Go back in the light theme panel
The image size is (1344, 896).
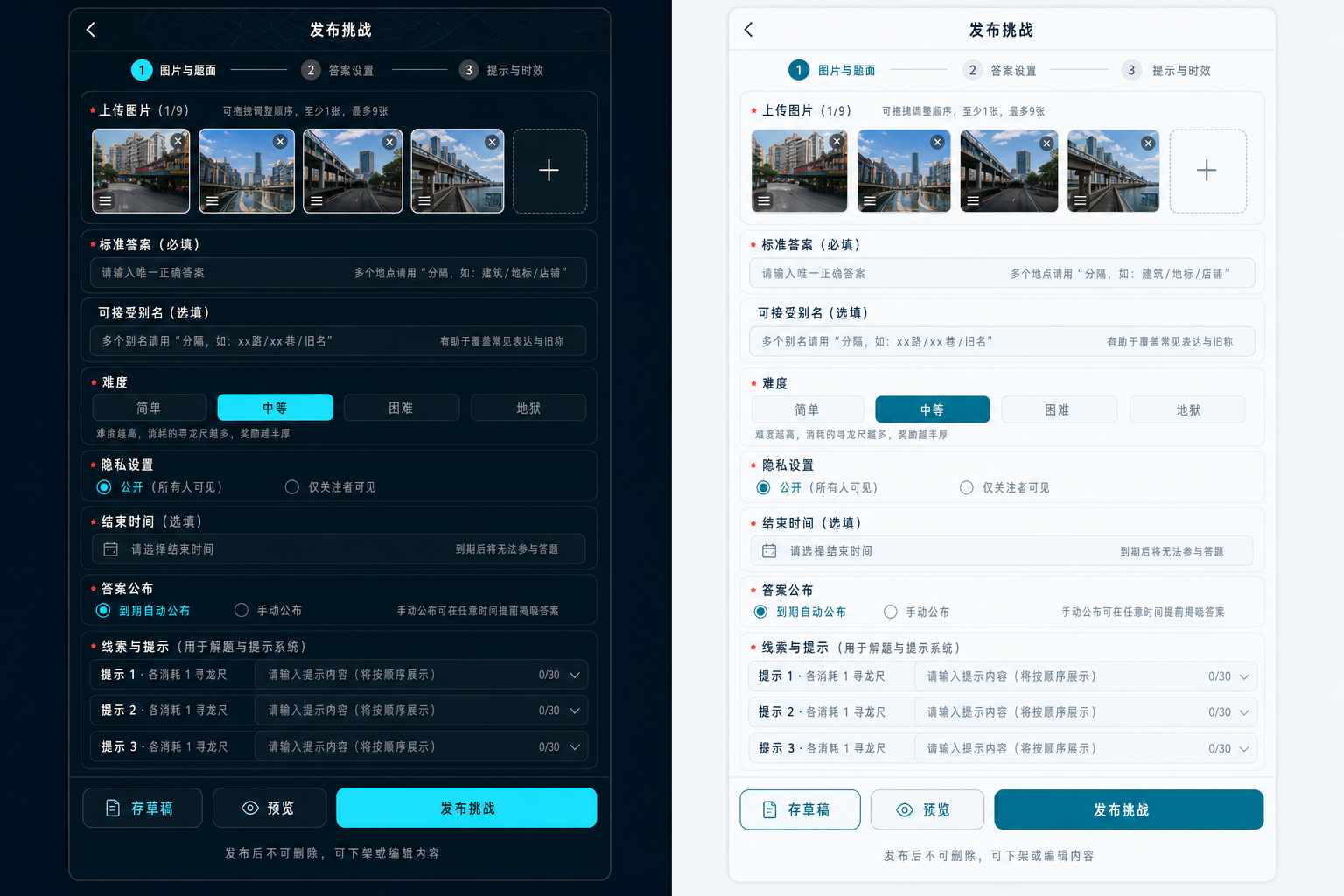pos(748,30)
